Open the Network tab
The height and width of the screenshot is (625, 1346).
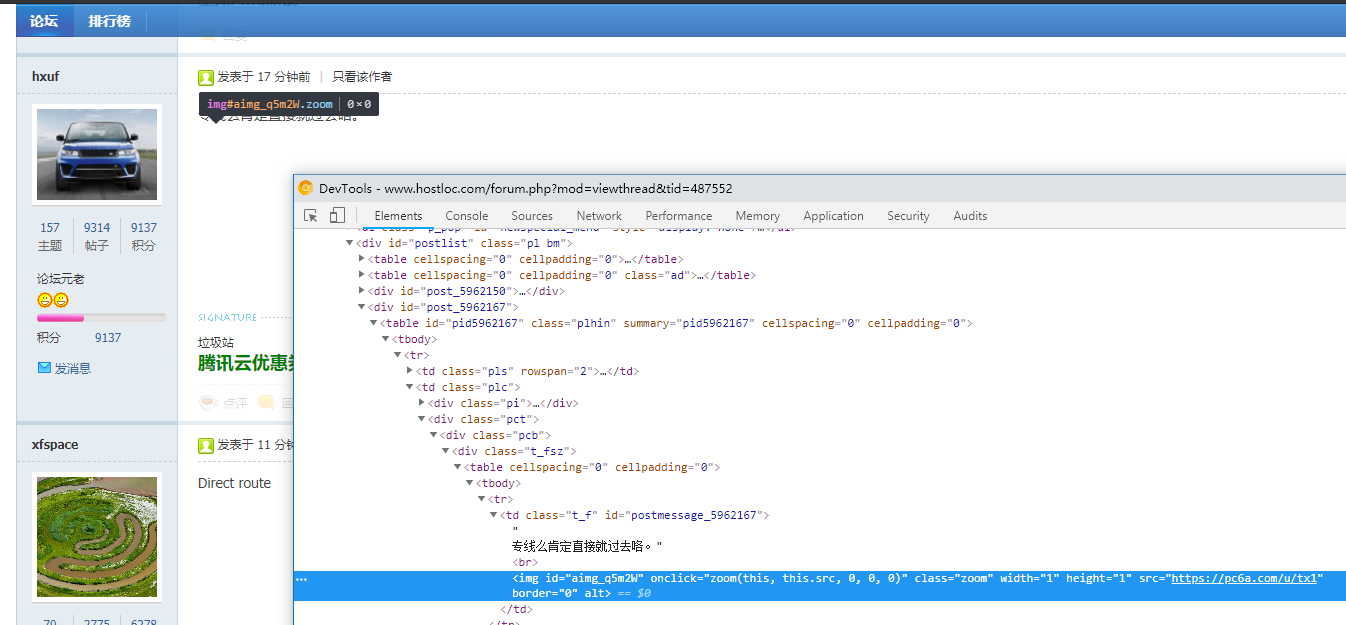(x=599, y=216)
